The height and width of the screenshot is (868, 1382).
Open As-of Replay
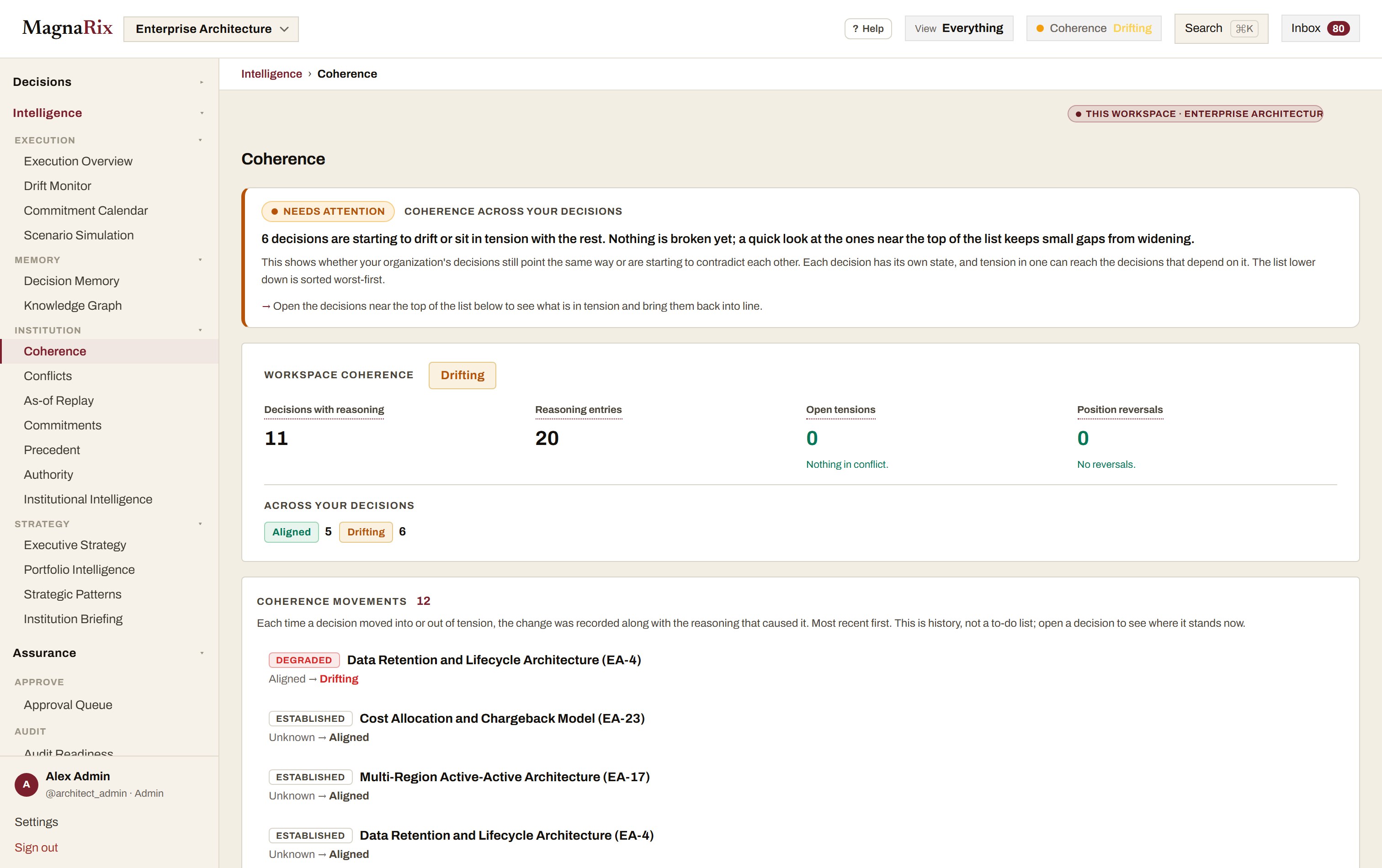point(58,401)
